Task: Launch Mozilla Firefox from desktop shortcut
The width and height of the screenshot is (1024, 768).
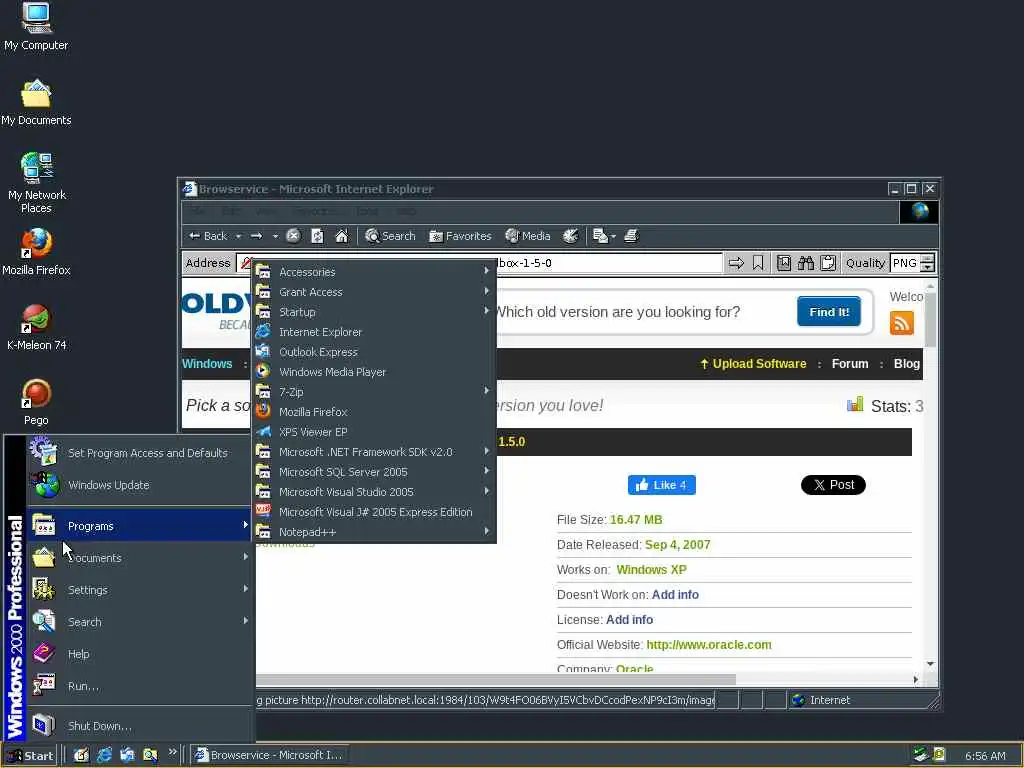Action: (x=36, y=252)
